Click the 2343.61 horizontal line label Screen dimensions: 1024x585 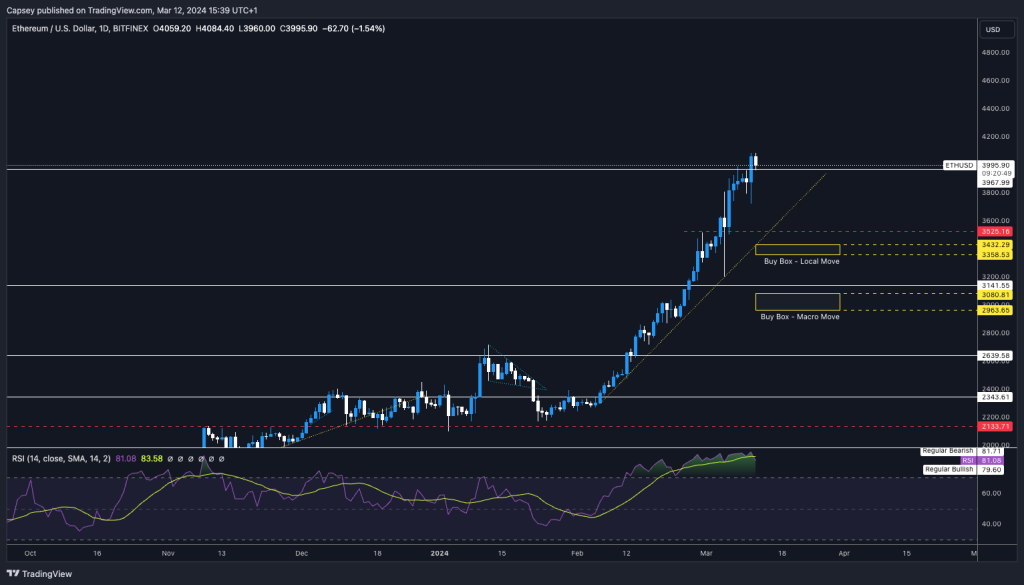point(995,397)
